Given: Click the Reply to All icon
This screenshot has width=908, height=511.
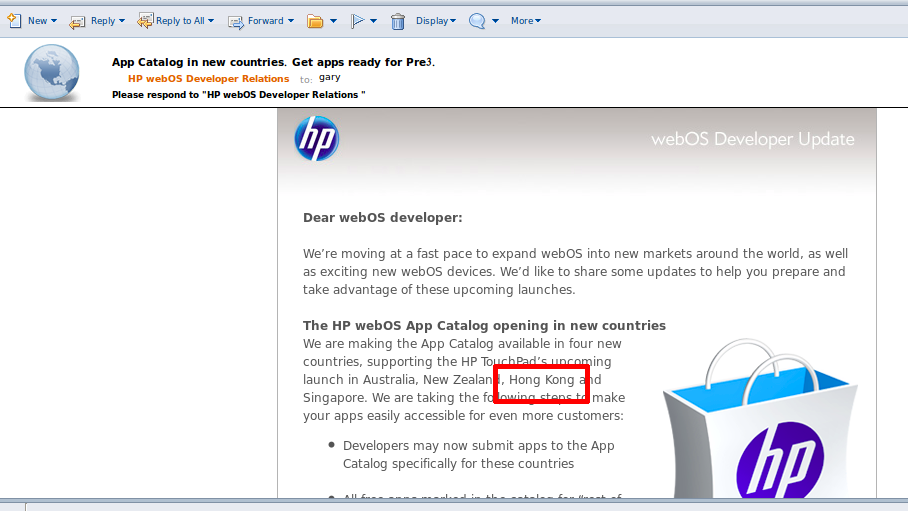Looking at the screenshot, I should (x=145, y=21).
